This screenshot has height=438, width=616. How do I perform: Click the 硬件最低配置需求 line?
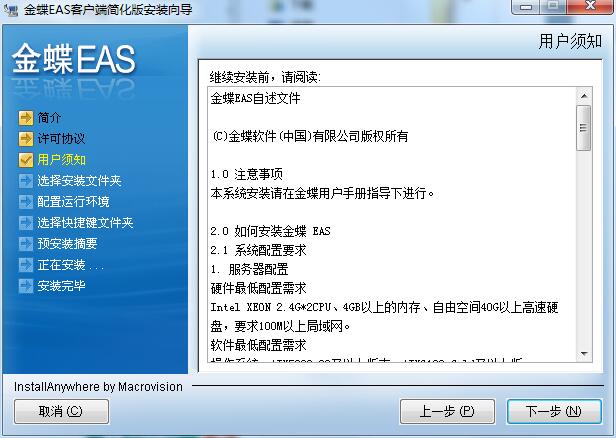click(258, 288)
